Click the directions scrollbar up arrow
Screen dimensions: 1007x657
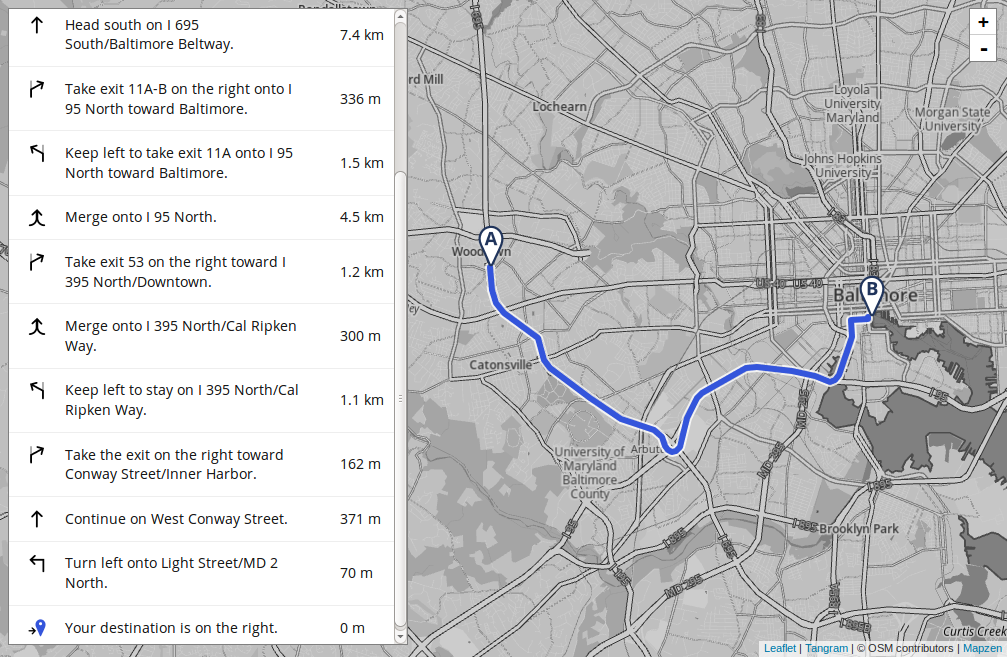point(400,16)
